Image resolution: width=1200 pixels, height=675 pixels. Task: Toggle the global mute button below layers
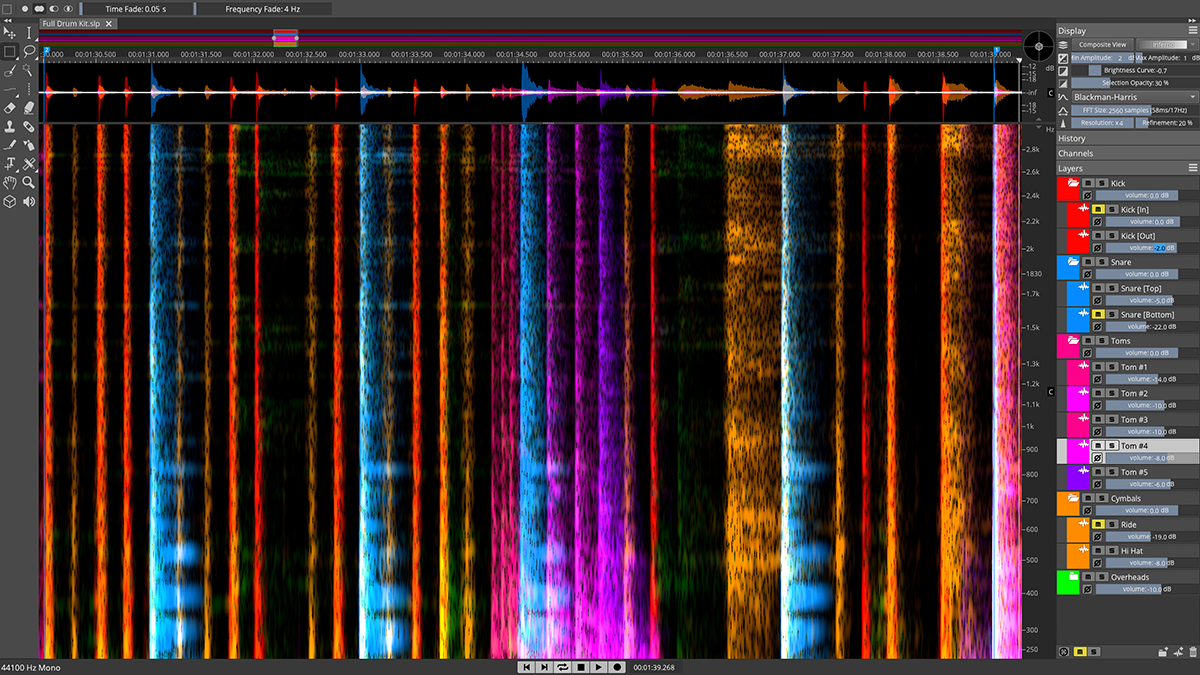(1081, 651)
